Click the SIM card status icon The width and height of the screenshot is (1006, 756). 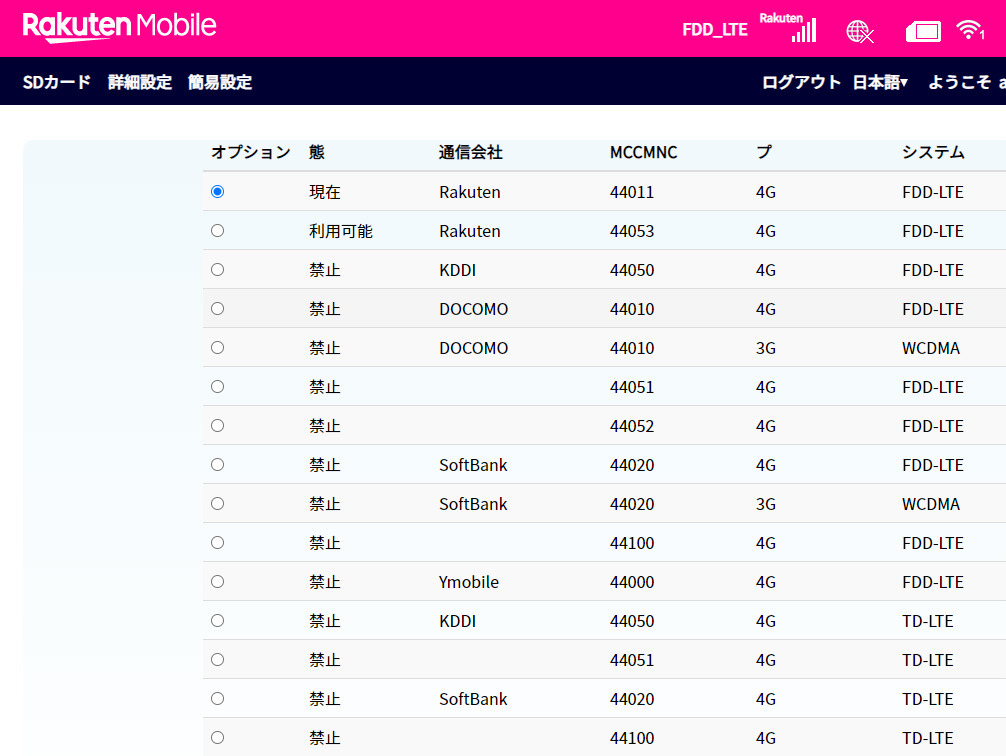pos(923,32)
